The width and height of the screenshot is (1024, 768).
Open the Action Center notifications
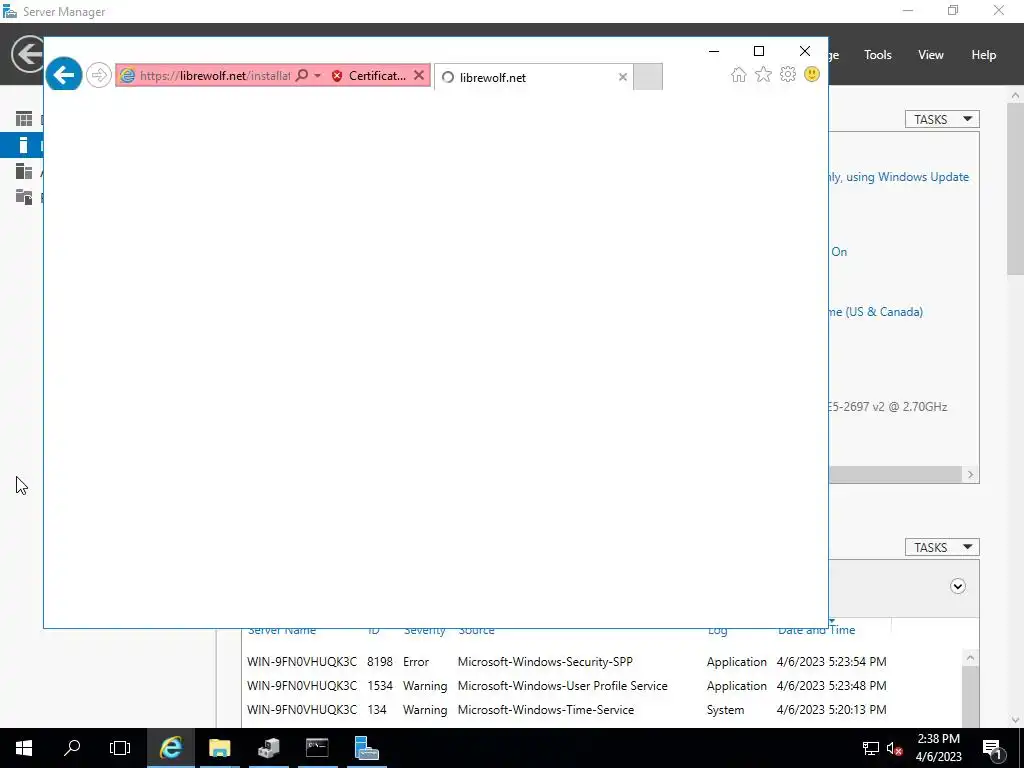[x=992, y=748]
